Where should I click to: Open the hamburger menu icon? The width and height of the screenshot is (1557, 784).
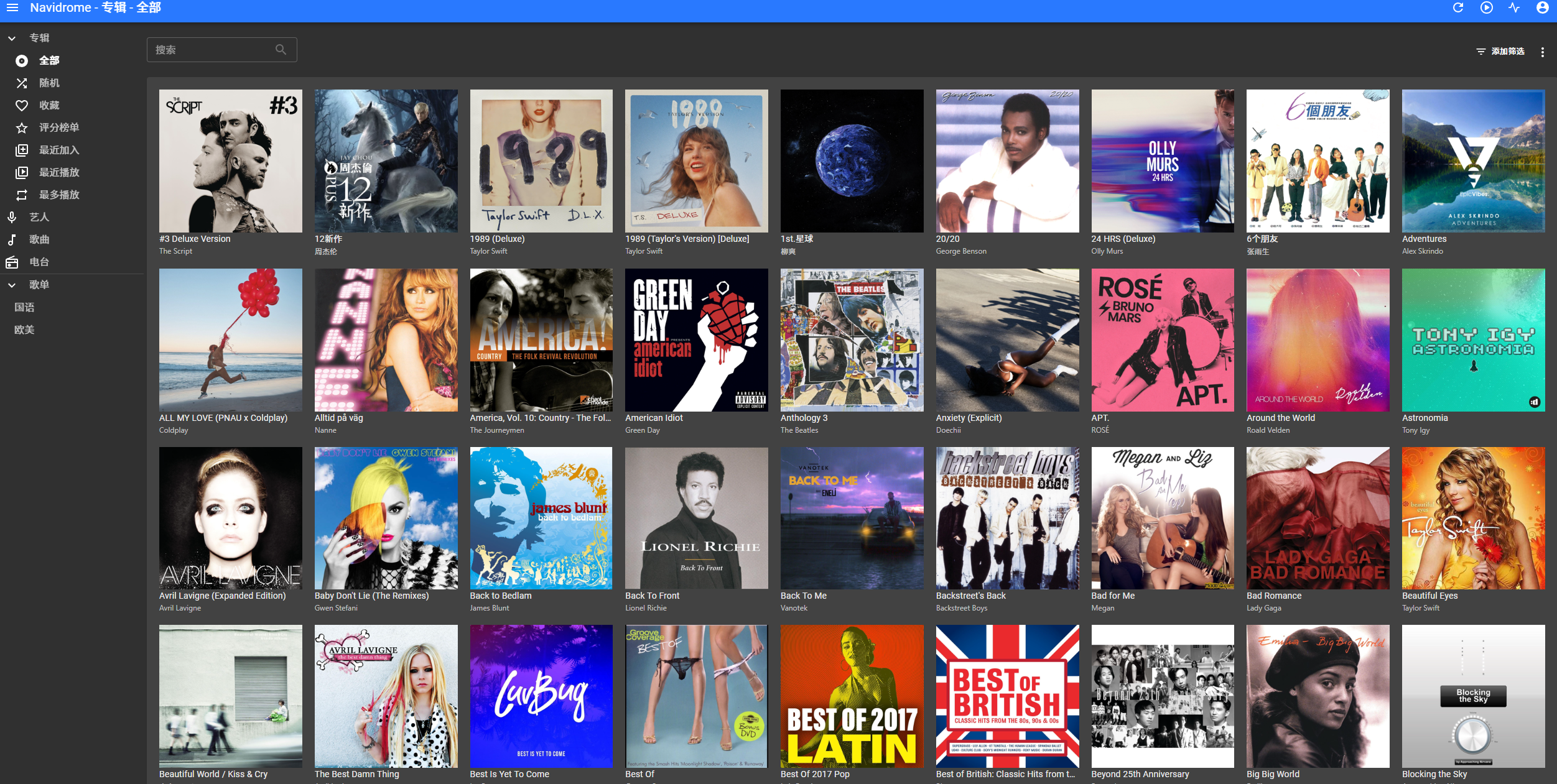pyautogui.click(x=12, y=7)
